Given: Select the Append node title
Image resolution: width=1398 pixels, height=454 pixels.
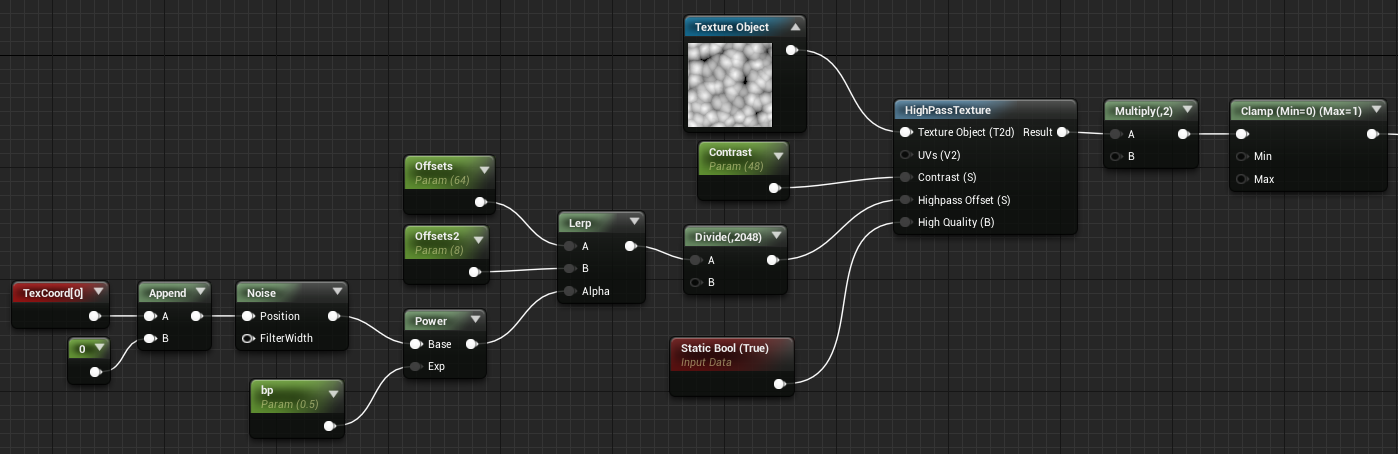Looking at the screenshot, I should 167,293.
